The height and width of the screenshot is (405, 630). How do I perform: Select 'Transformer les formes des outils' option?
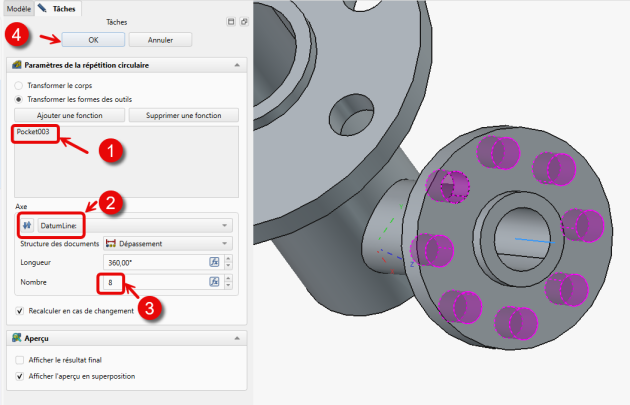coord(20,99)
